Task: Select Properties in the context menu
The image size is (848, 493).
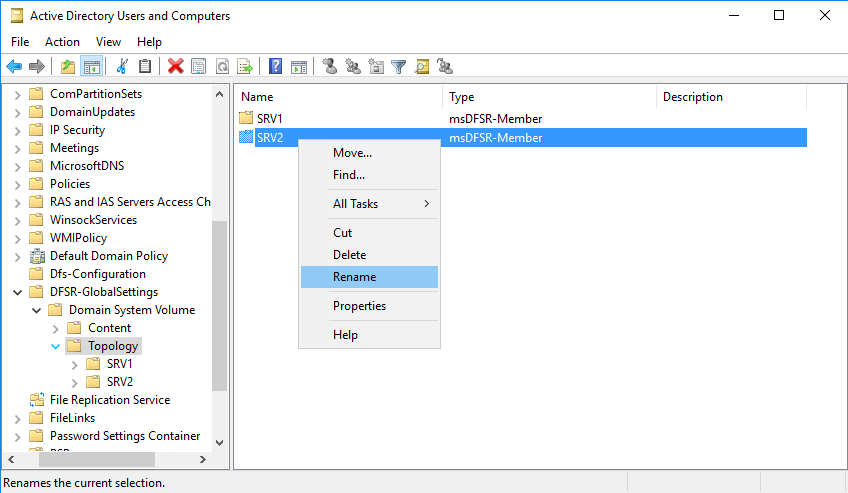Action: (x=359, y=306)
